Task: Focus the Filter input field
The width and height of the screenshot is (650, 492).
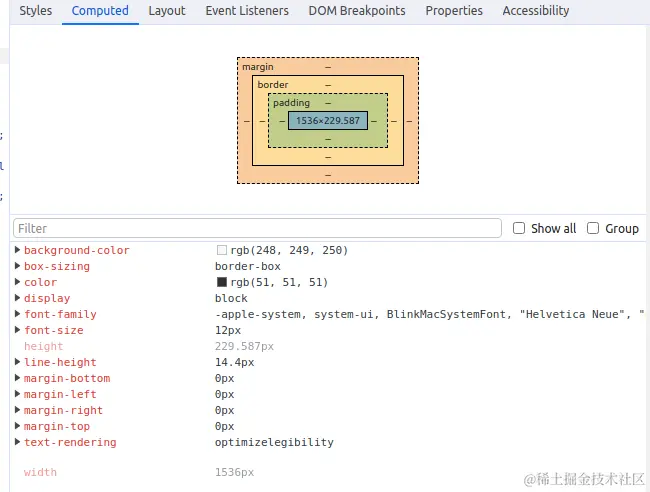Action: point(257,228)
